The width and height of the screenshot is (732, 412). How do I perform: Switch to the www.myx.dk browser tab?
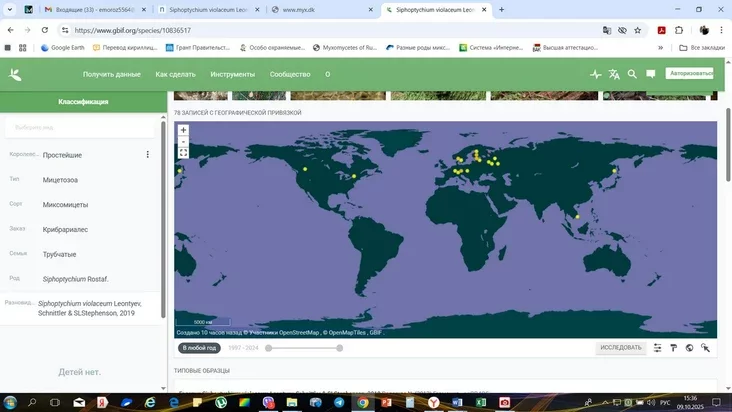click(320, 9)
